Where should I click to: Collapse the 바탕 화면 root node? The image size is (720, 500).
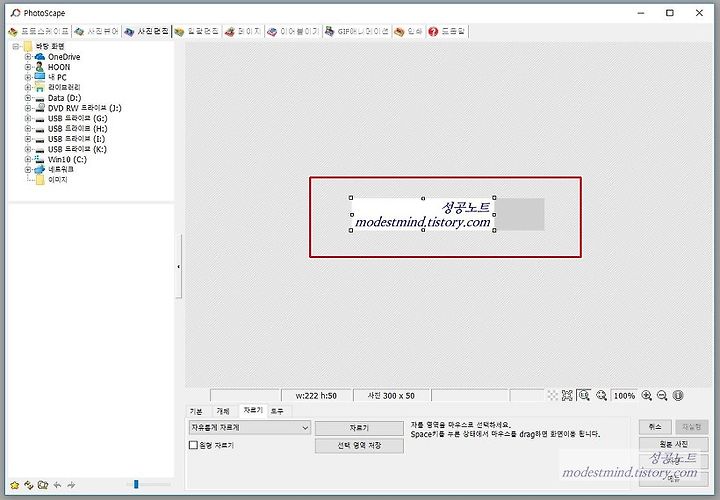coord(16,46)
